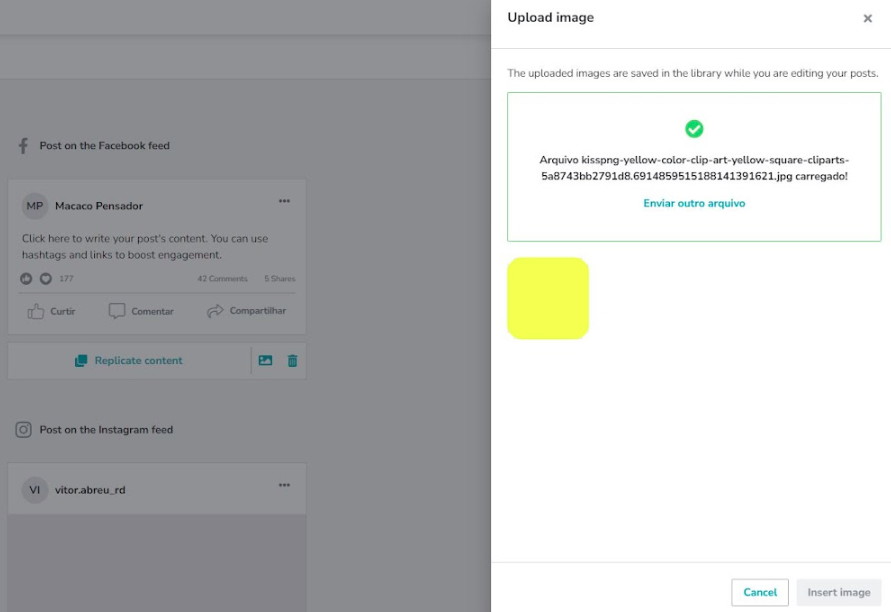Click the MP avatar for Macaco Pensador
Image resolution: width=891 pixels, height=612 pixels.
(x=35, y=206)
